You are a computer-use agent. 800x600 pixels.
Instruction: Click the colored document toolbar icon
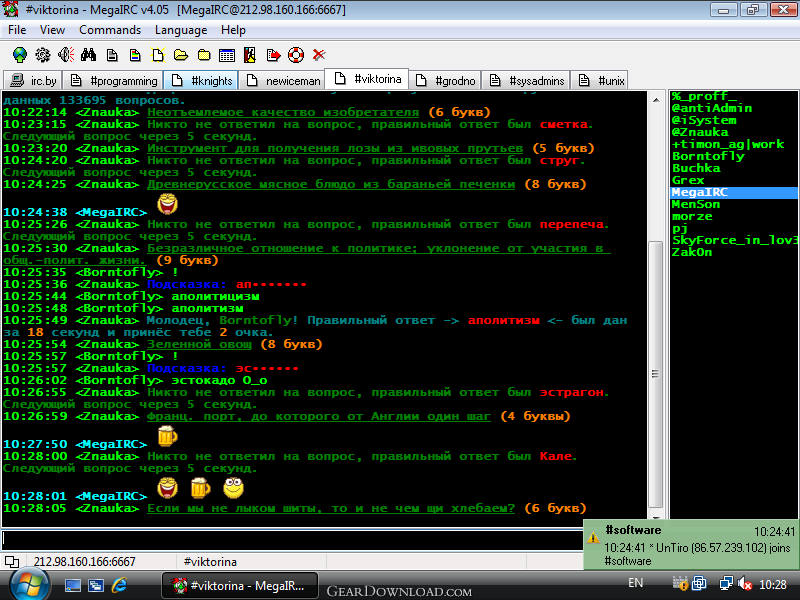coord(135,55)
